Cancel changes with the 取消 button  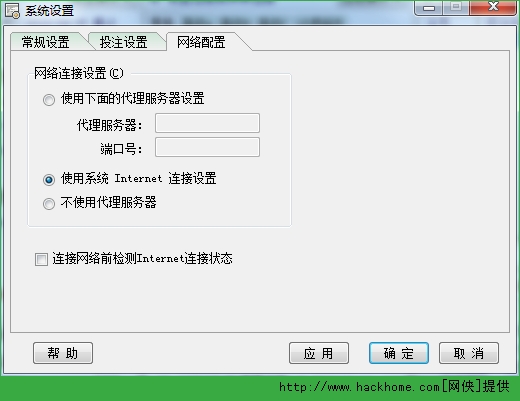[x=469, y=353]
